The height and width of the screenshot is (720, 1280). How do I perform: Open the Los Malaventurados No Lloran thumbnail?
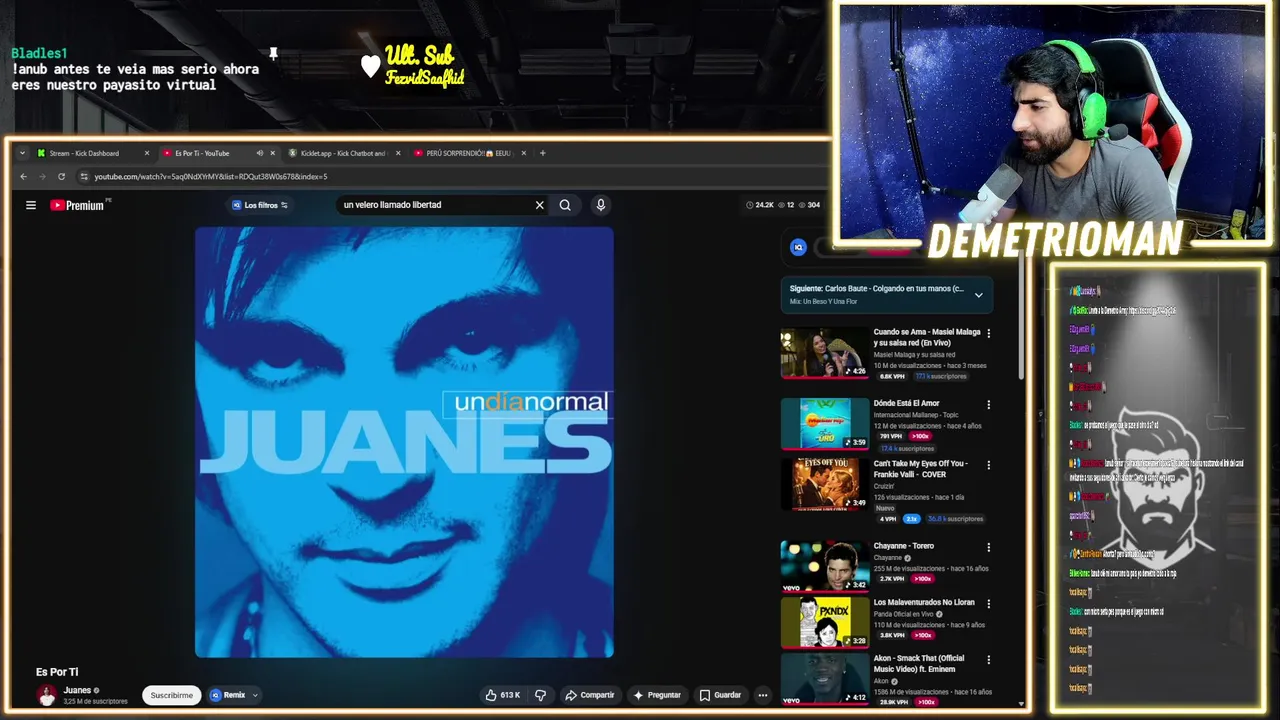(825, 622)
